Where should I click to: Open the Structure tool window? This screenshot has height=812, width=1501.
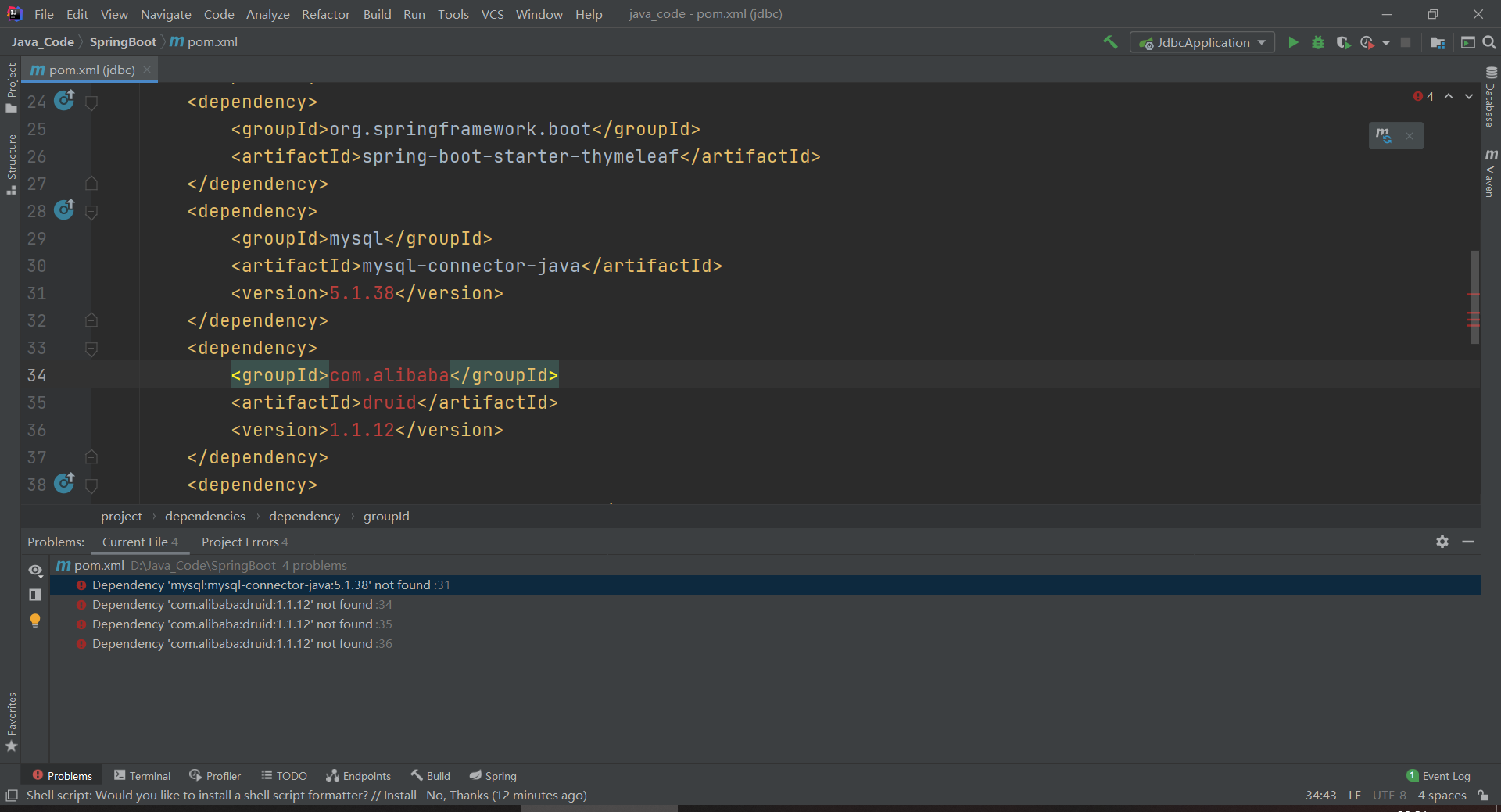(11, 164)
